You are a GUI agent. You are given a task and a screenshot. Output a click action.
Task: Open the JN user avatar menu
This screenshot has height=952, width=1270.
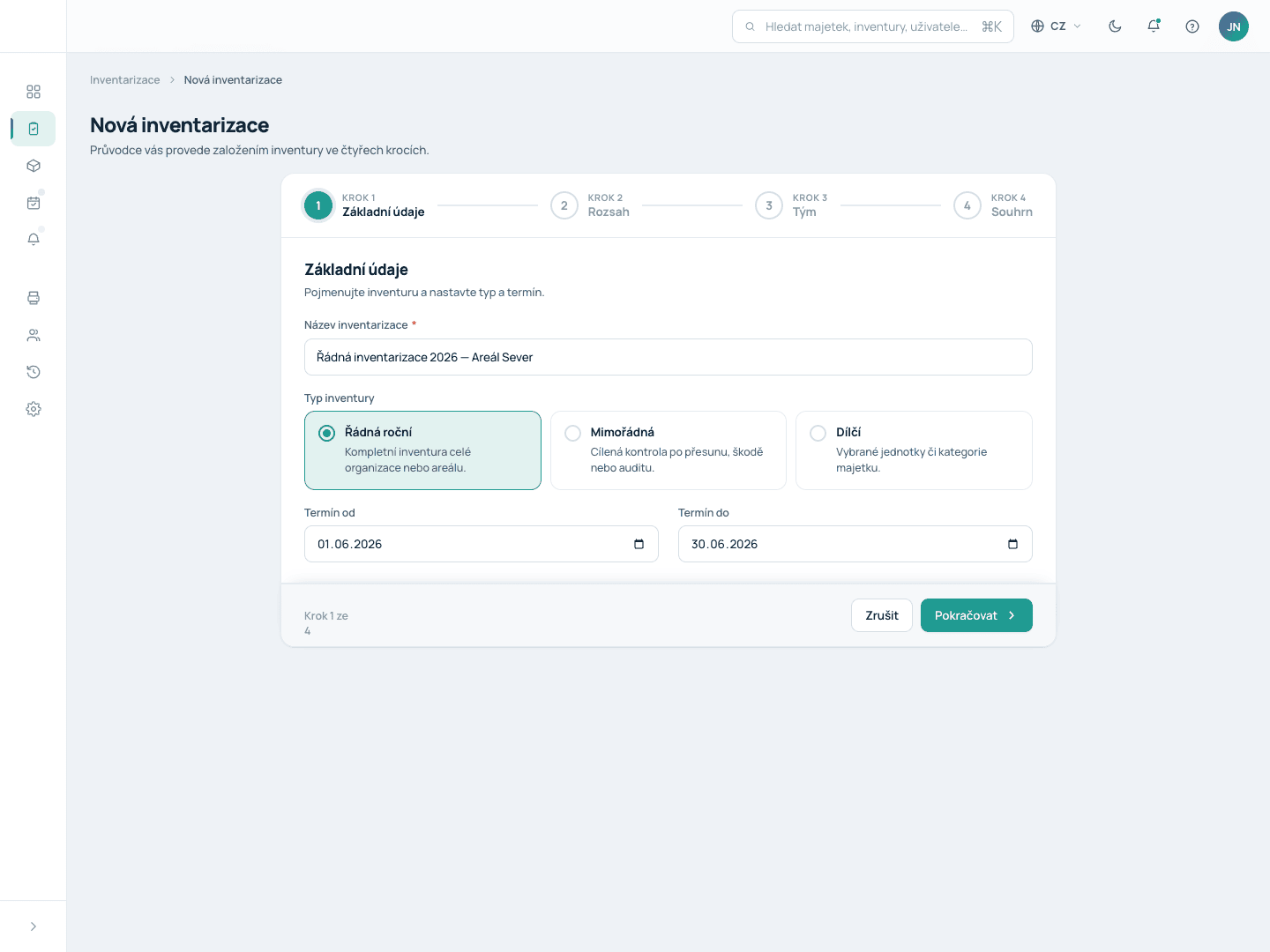pyautogui.click(x=1234, y=26)
